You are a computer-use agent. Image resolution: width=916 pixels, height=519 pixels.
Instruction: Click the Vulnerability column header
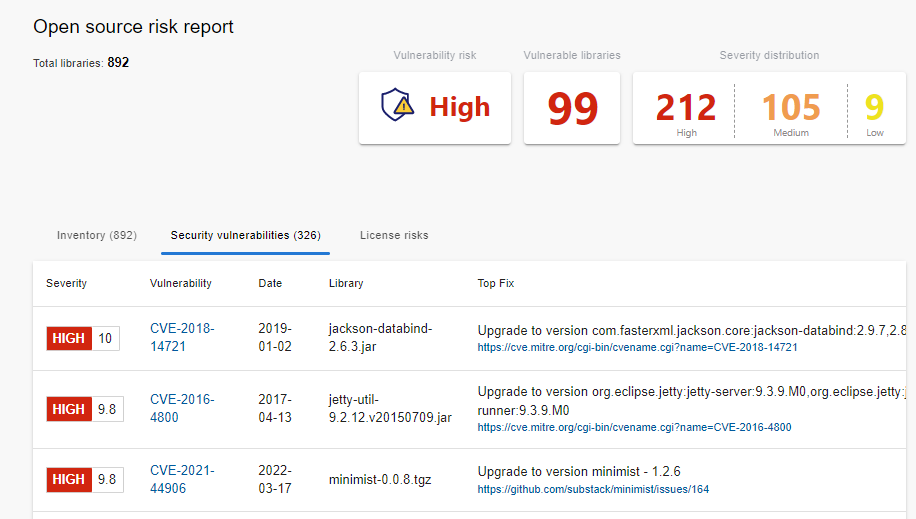pyautogui.click(x=181, y=283)
